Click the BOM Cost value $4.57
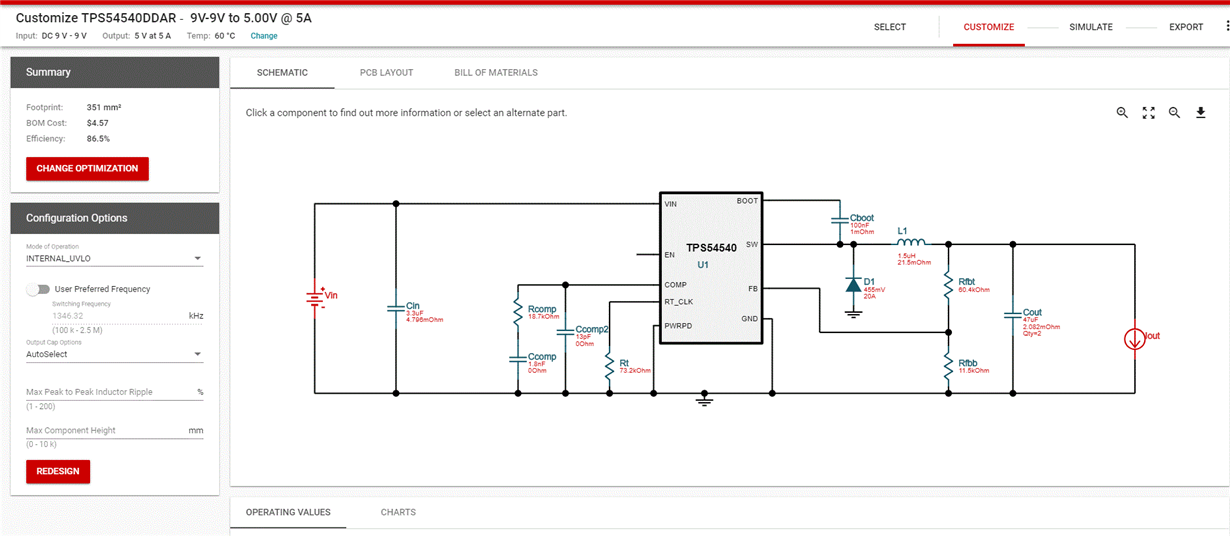The width and height of the screenshot is (1230, 536). (98, 123)
